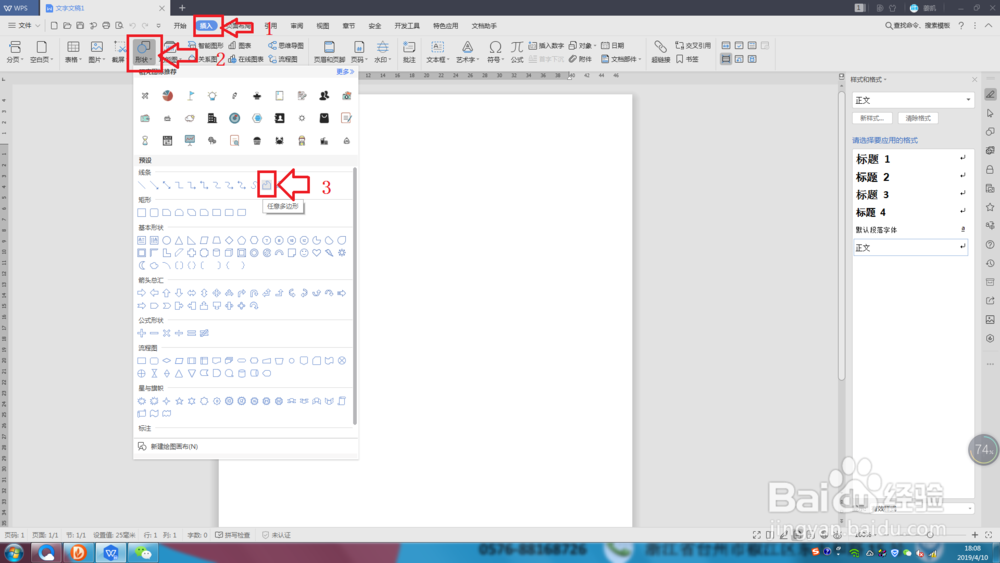1000x563 pixels.
Task: Switch to the 审阅 Review tab
Action: pyautogui.click(x=297, y=26)
